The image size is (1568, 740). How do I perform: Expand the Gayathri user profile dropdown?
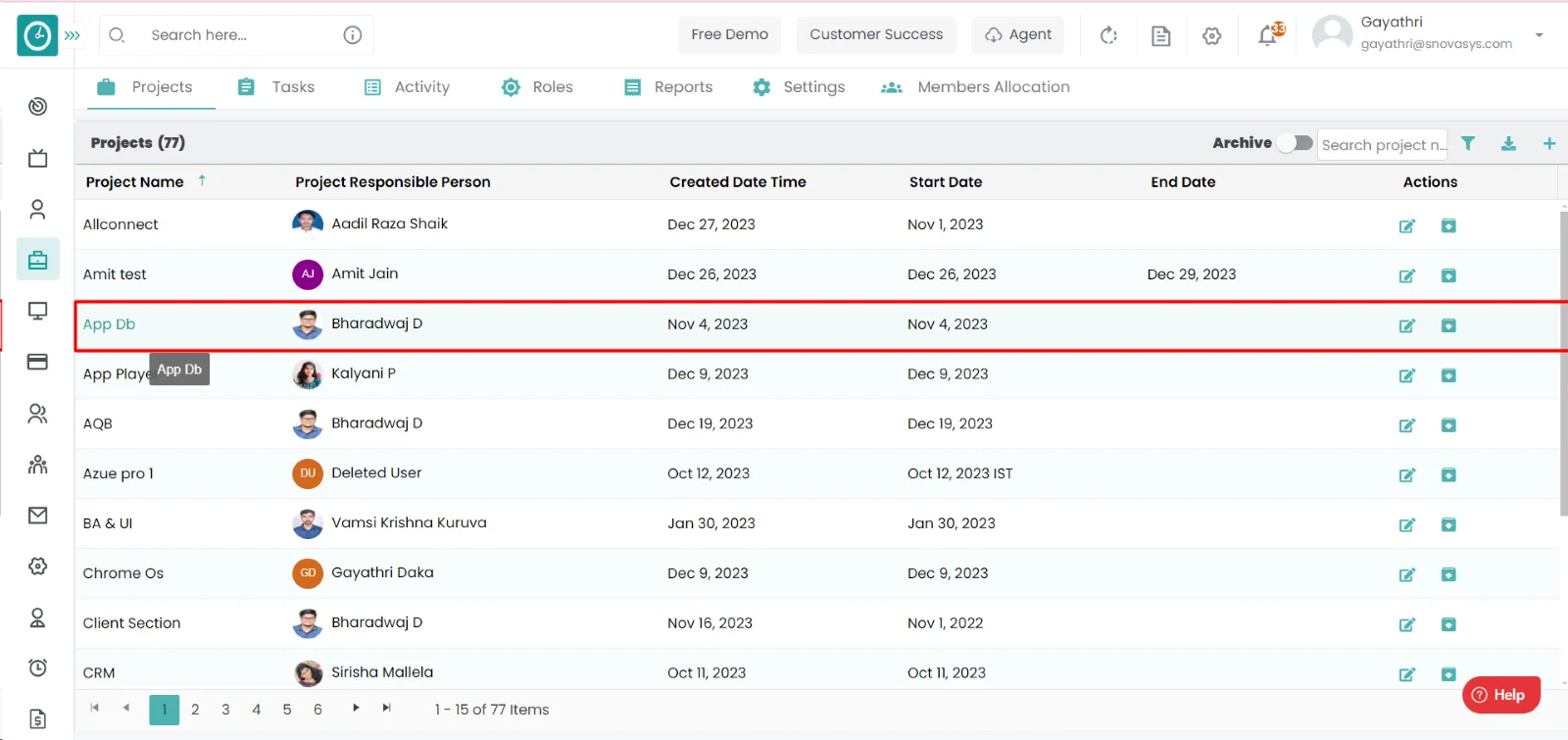tap(1540, 35)
